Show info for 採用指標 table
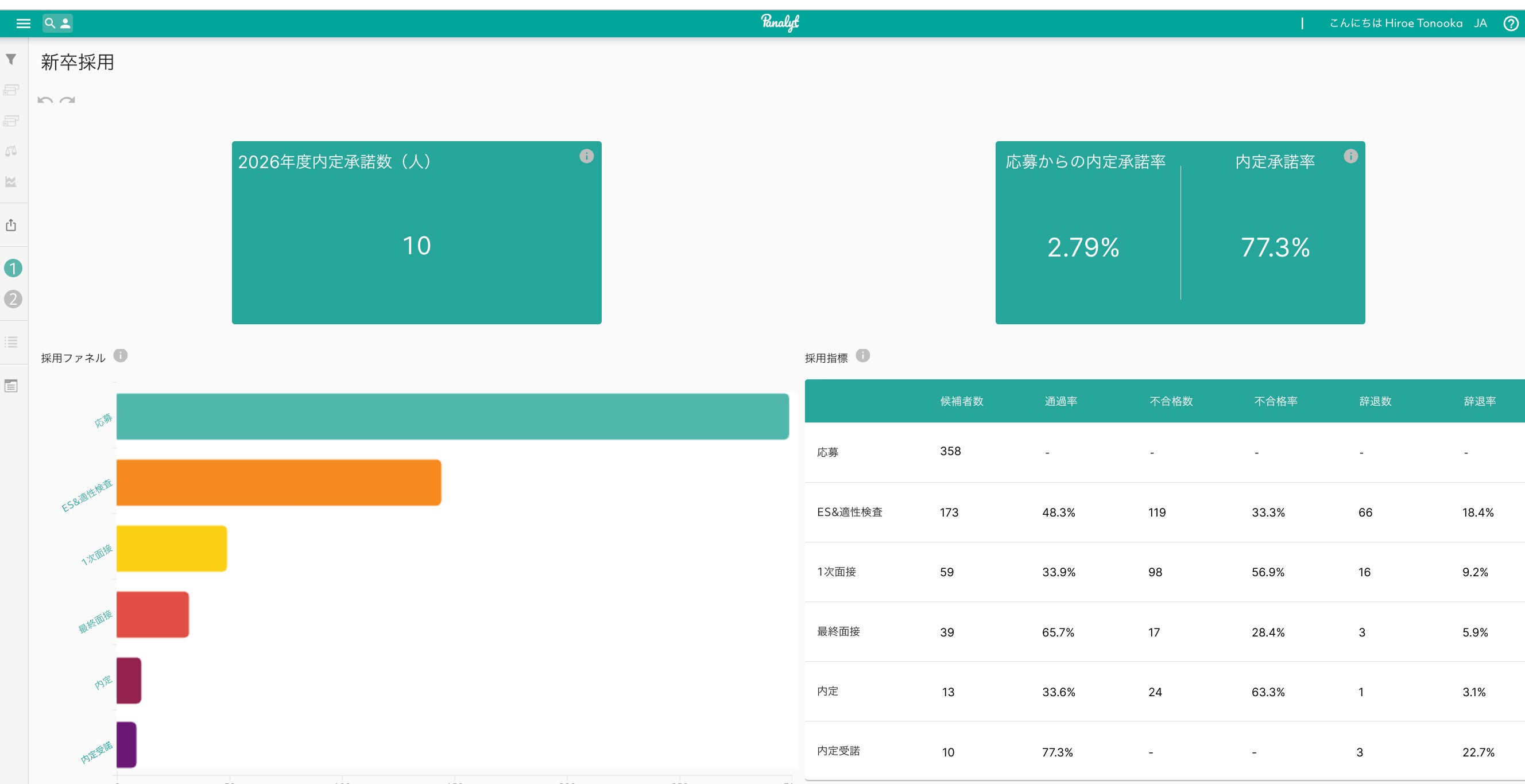Viewport: 1525px width, 784px height. click(x=863, y=356)
